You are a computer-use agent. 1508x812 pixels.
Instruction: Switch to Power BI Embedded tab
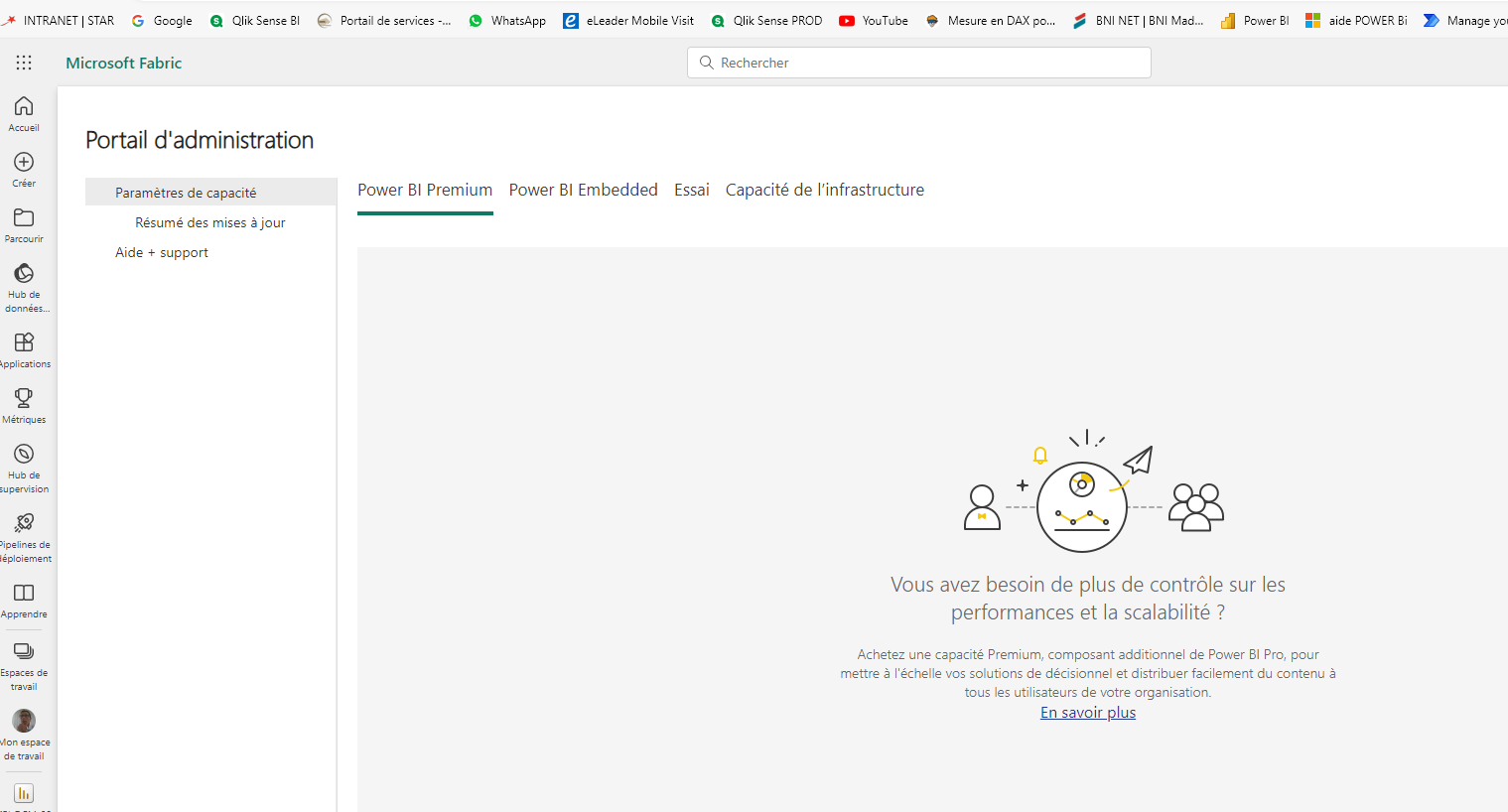click(x=584, y=190)
